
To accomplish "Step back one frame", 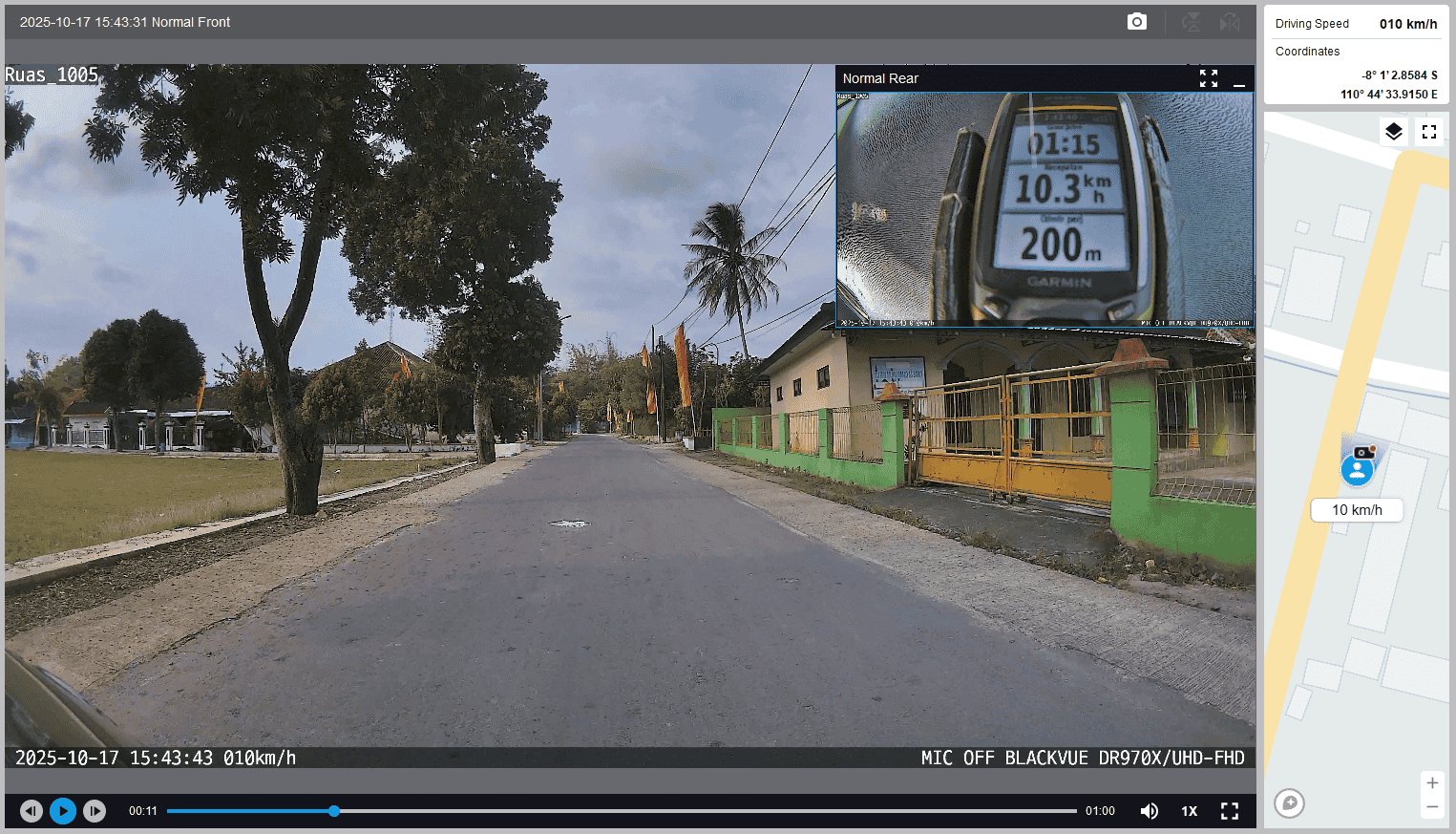I will point(32,811).
